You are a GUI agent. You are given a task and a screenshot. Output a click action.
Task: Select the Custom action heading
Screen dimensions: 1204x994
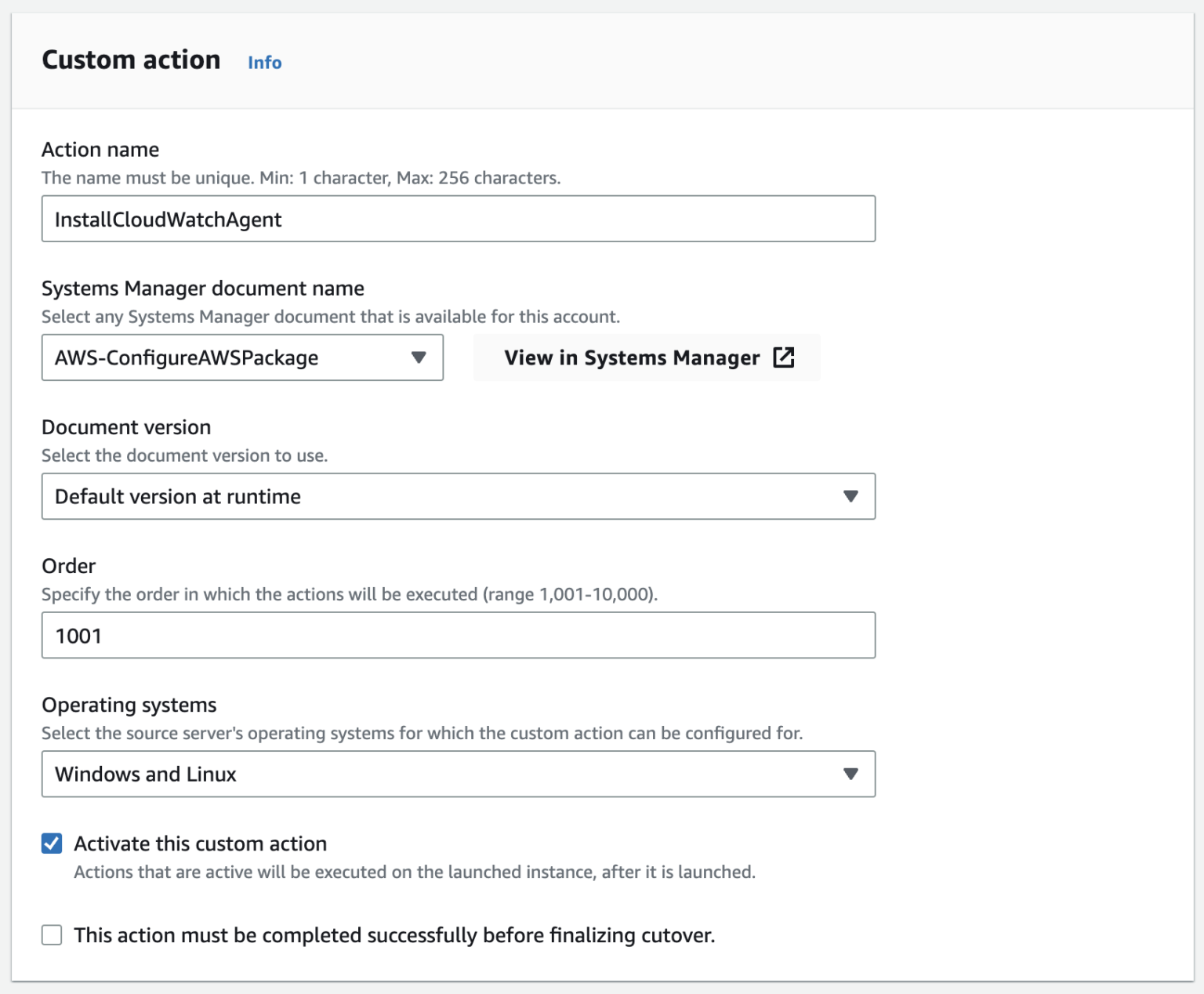click(132, 60)
